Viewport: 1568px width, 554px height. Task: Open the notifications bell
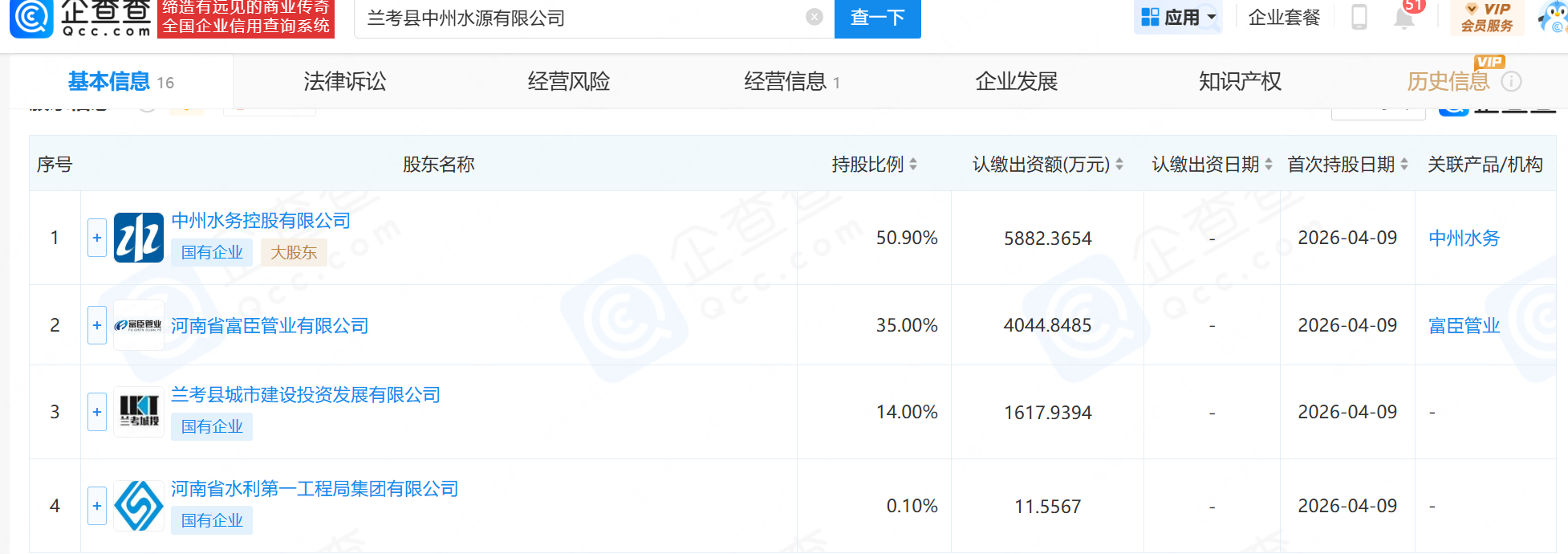point(1403,18)
